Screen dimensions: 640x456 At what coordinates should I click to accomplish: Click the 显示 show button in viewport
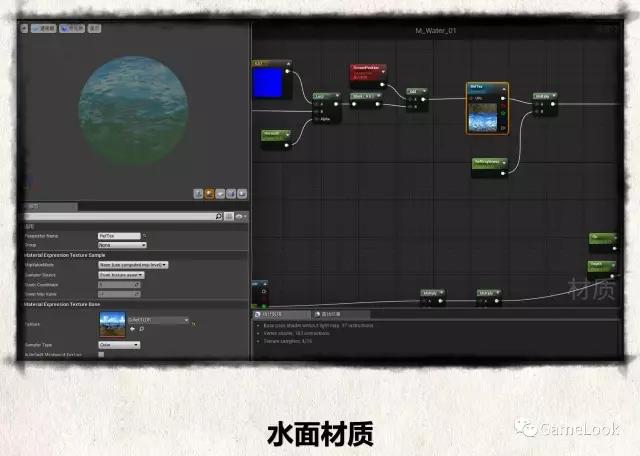[x=94, y=28]
